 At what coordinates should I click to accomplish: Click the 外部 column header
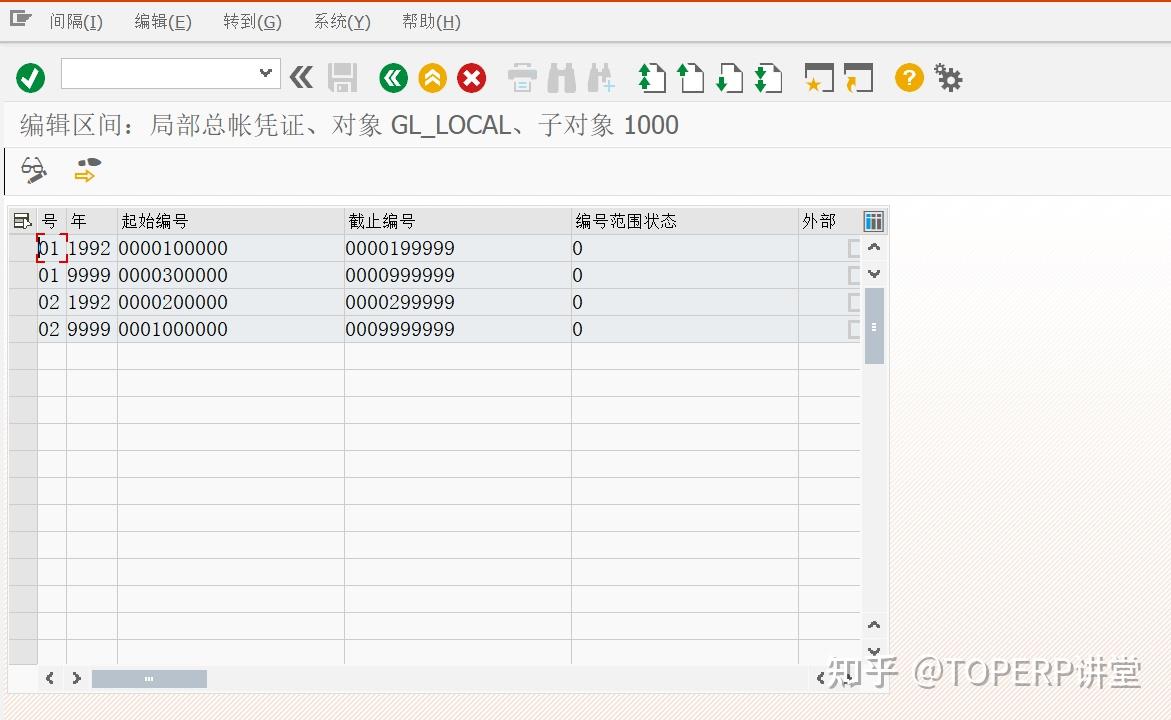829,221
